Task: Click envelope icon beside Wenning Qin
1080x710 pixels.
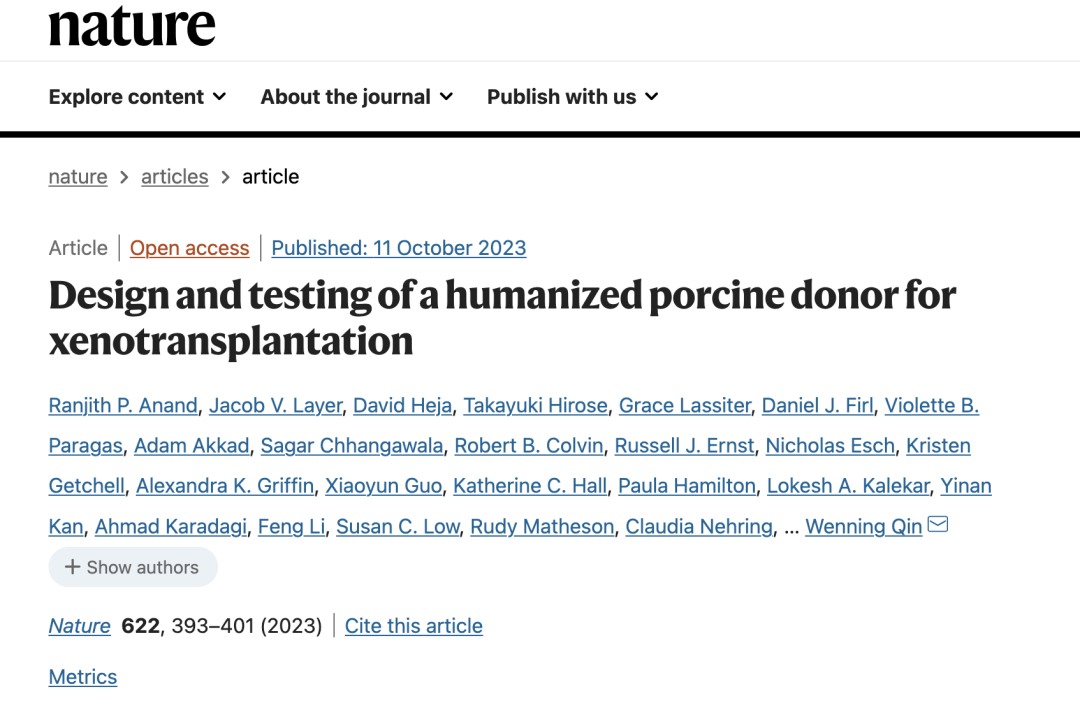Action: click(938, 525)
